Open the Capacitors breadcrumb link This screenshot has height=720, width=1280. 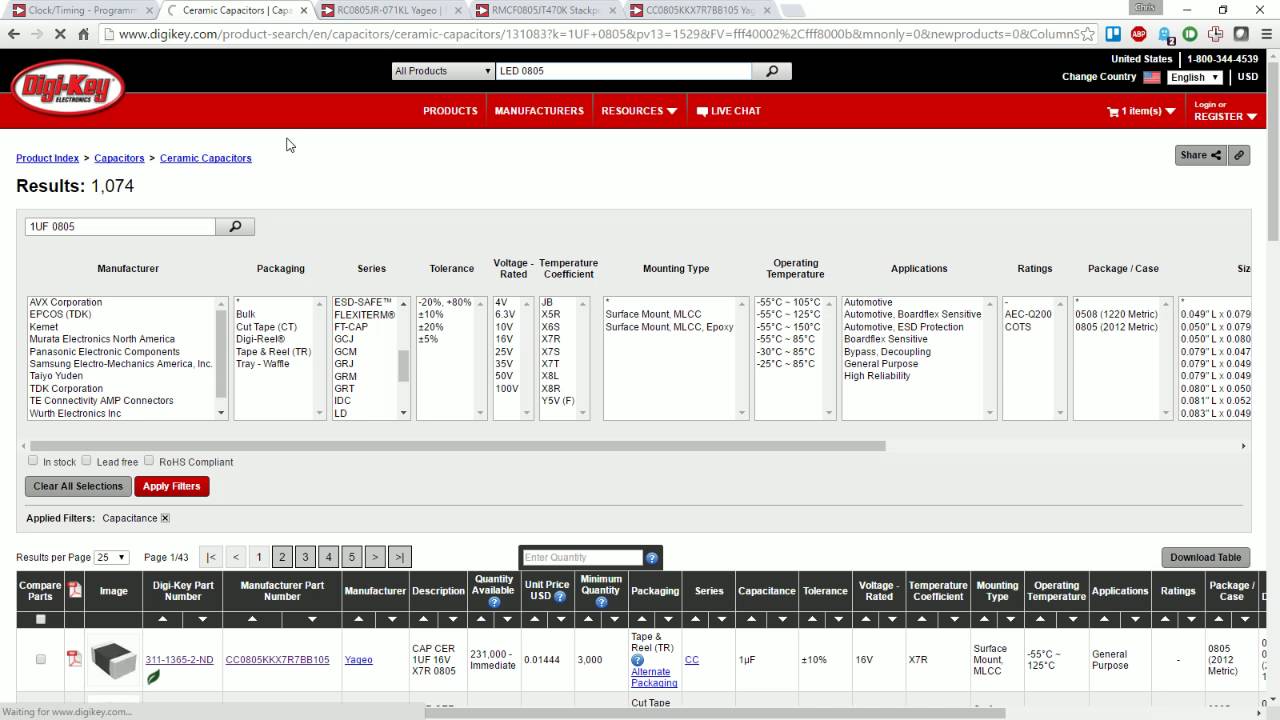point(119,158)
